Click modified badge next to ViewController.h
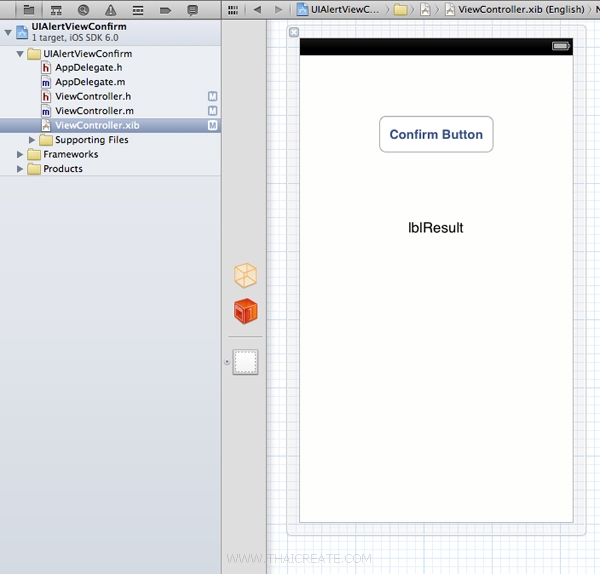 [212, 96]
